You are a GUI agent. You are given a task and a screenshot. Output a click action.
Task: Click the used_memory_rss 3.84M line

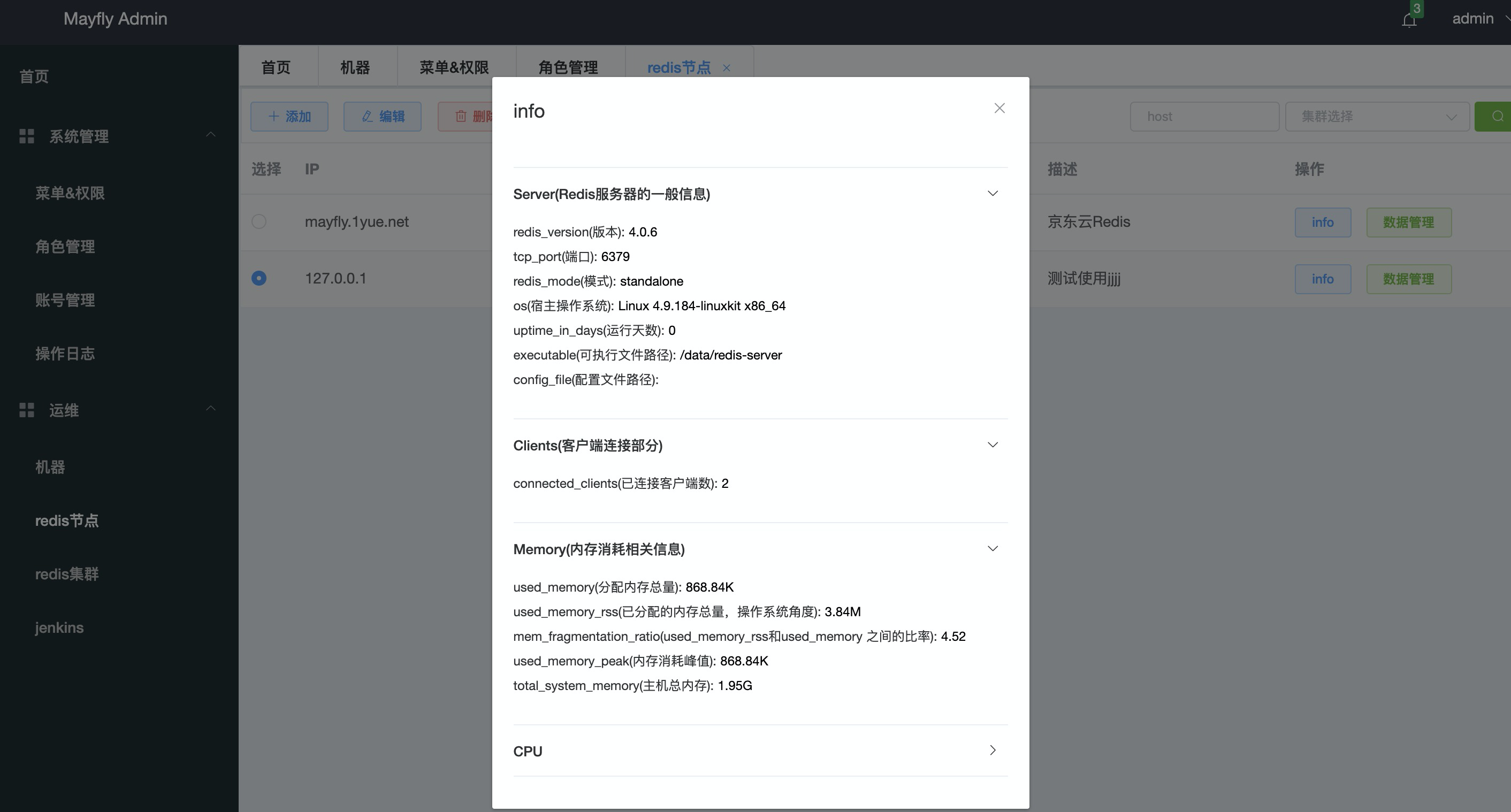[x=687, y=611]
